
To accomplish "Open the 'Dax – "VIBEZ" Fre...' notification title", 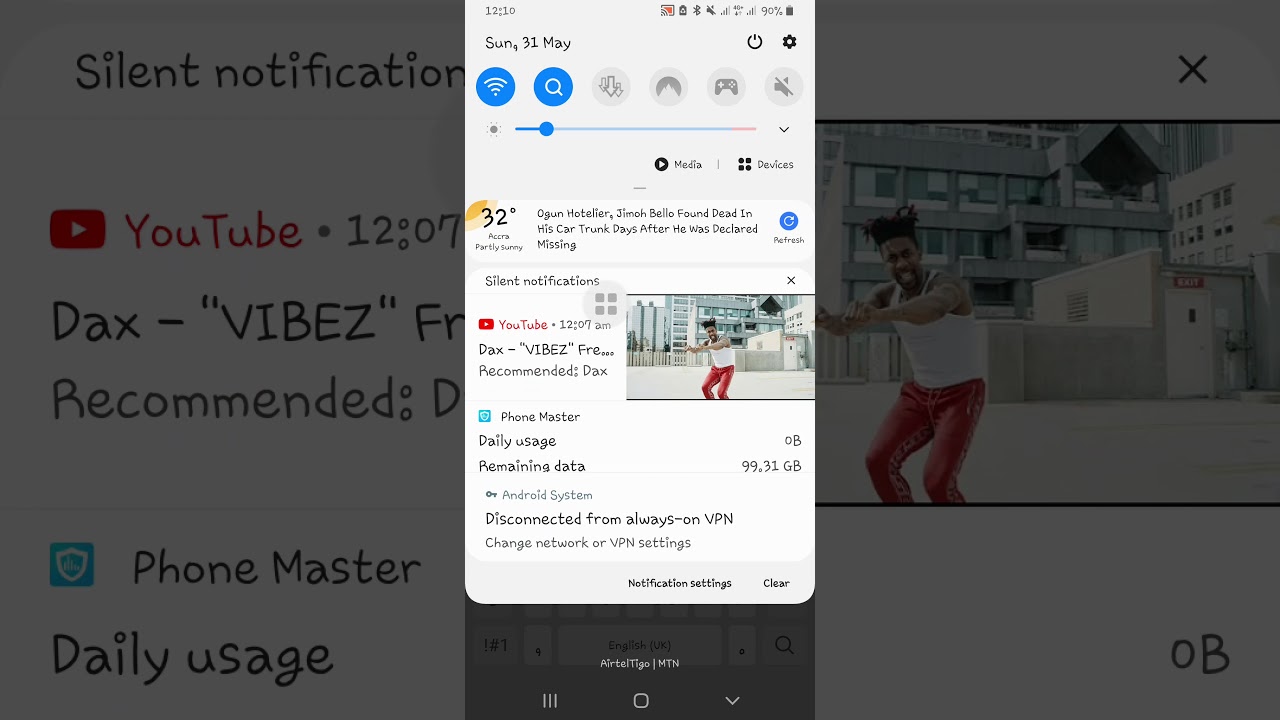I will [x=546, y=349].
